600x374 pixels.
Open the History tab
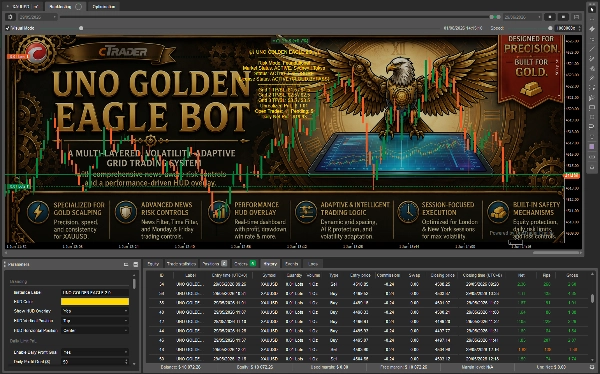click(270, 264)
